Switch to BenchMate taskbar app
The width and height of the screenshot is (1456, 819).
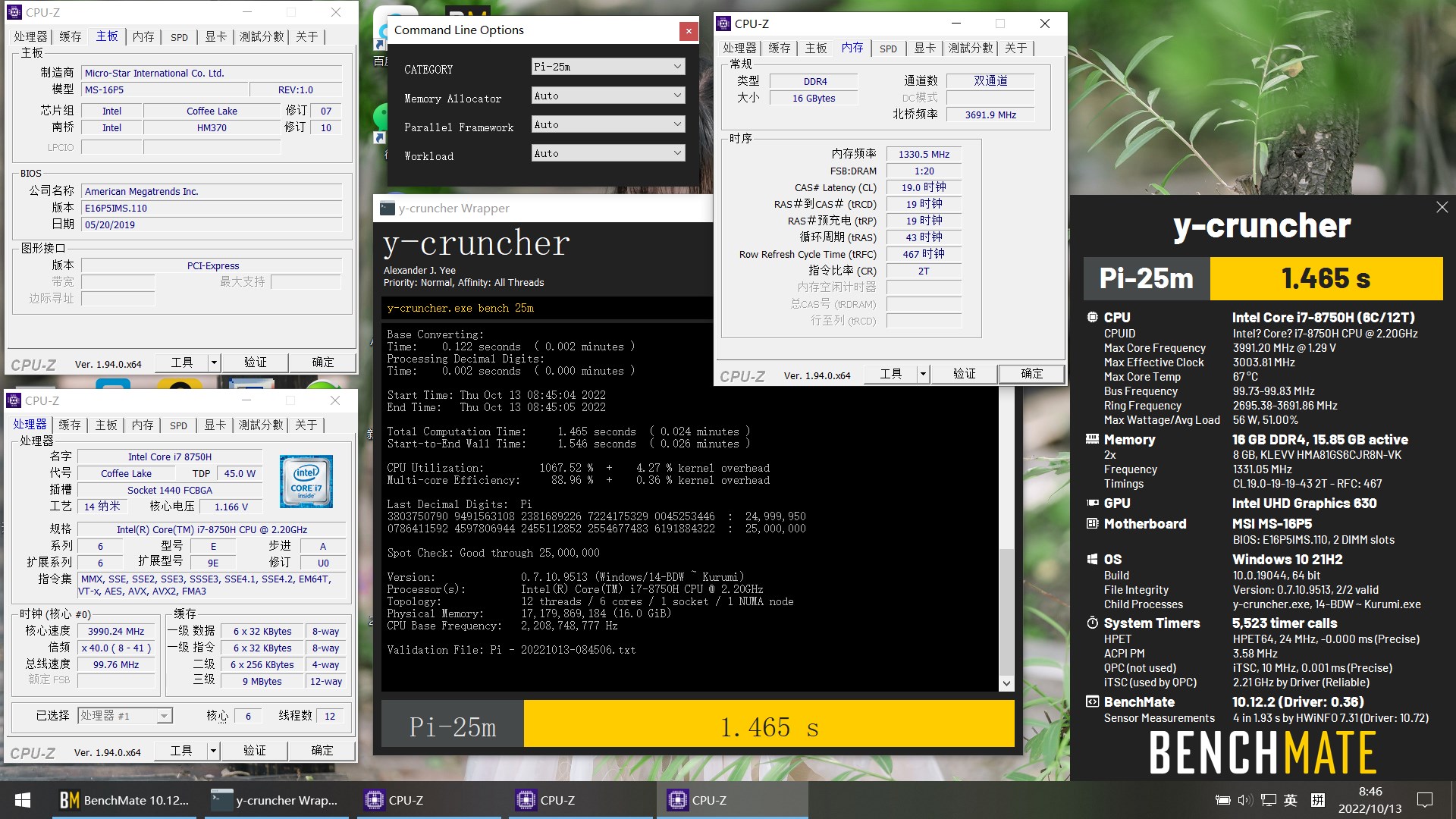click(x=125, y=800)
